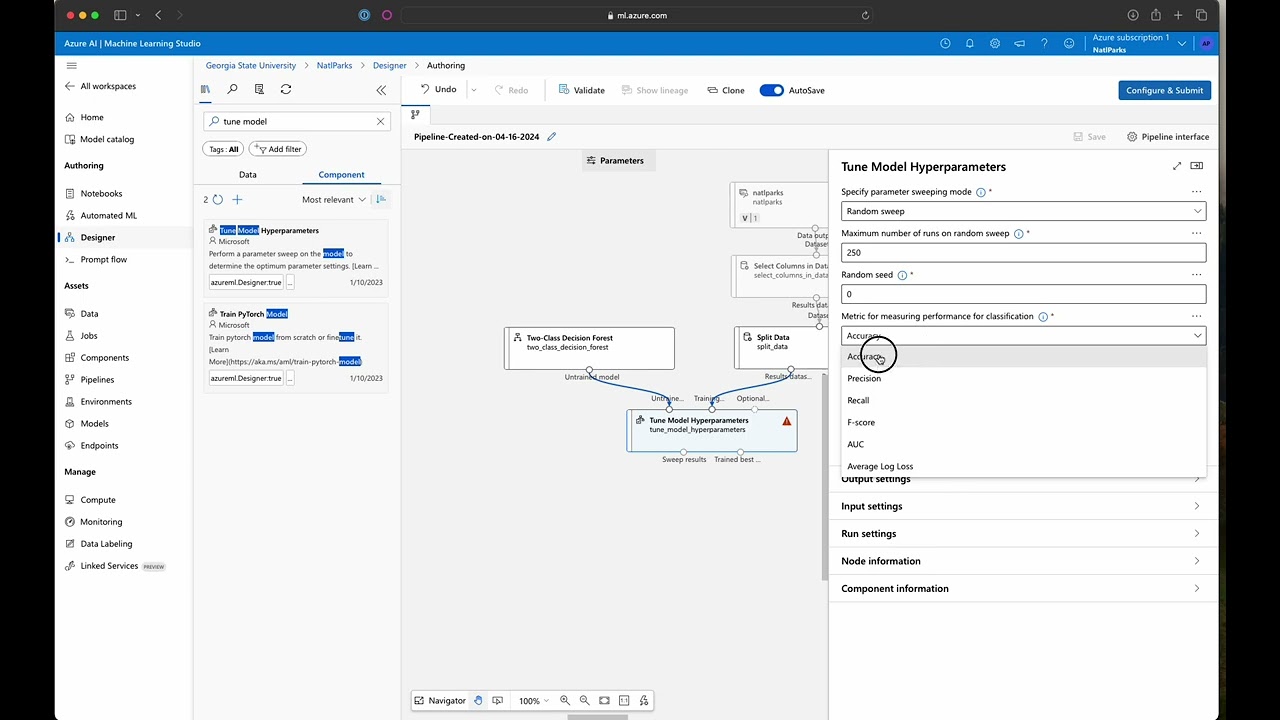Click the maximum number of runs input field
Viewport: 1280px width, 720px height.
[x=1023, y=252]
